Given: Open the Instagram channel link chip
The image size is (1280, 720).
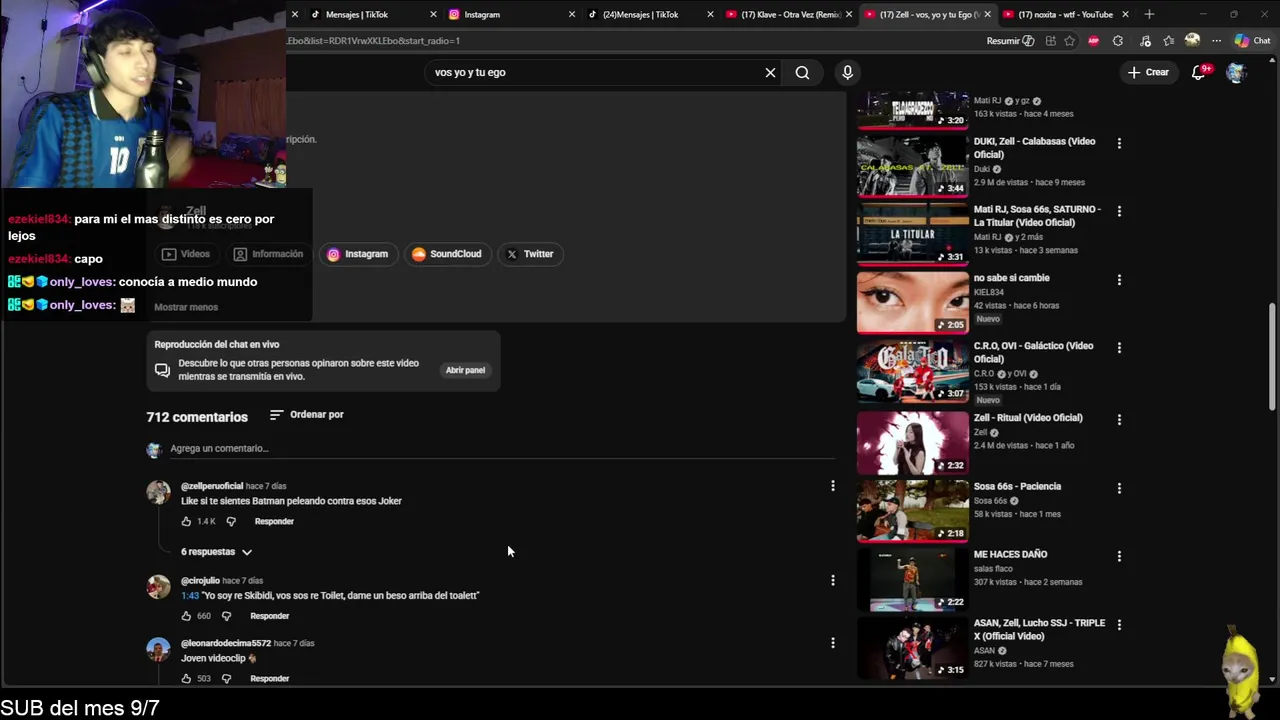Looking at the screenshot, I should click(358, 254).
